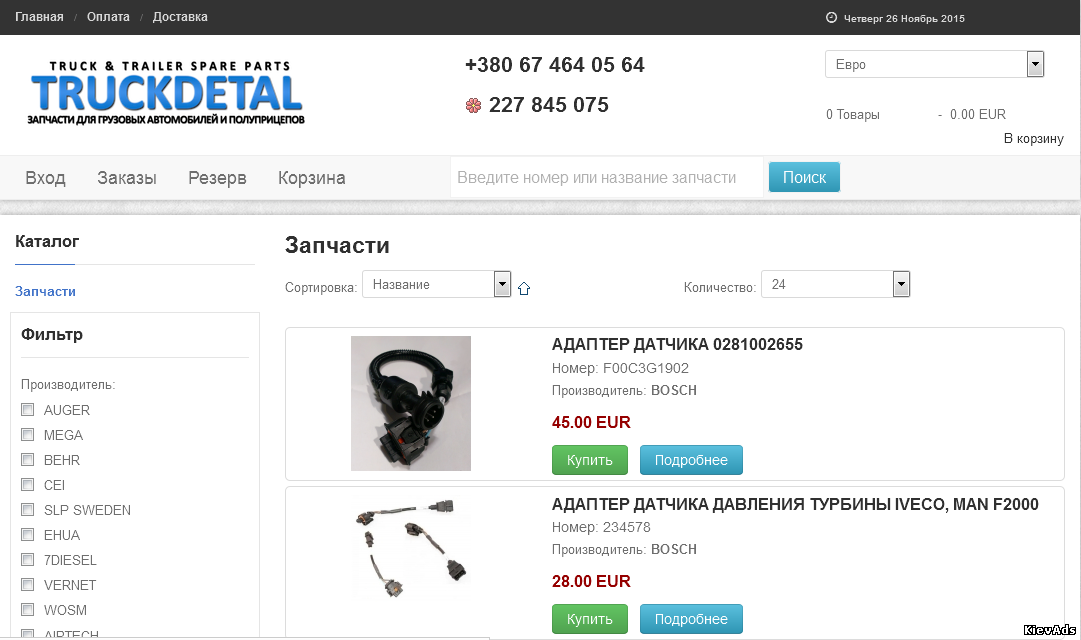
Task: Click the clock icon beside the date
Action: [x=831, y=17]
